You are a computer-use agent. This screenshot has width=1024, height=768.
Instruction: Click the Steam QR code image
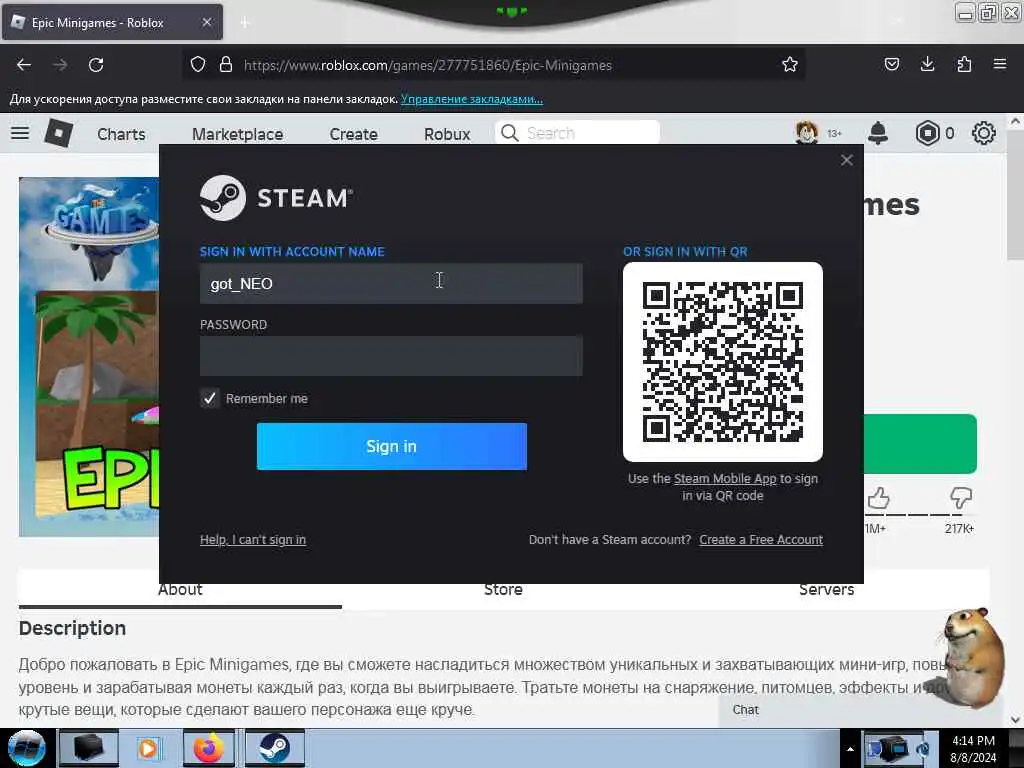point(723,362)
